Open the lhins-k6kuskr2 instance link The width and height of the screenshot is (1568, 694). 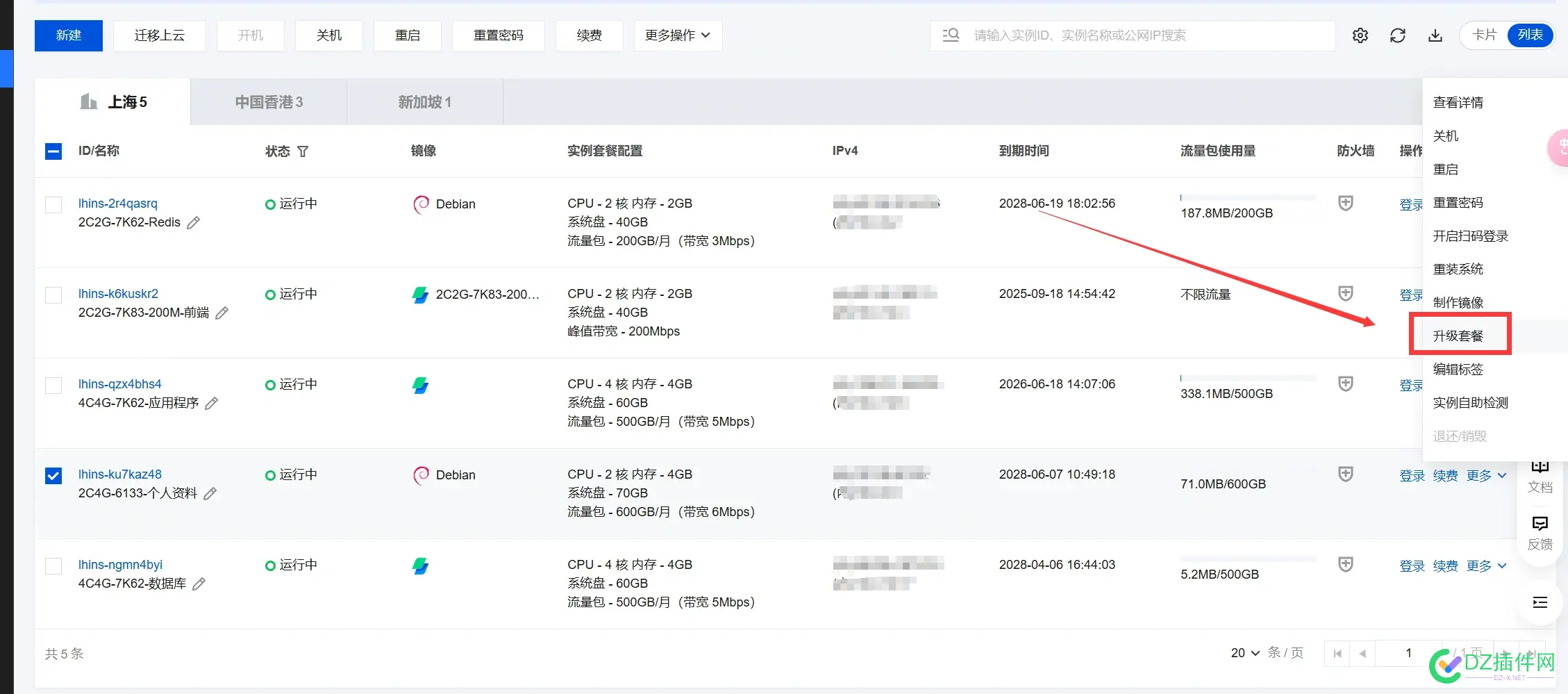(118, 294)
